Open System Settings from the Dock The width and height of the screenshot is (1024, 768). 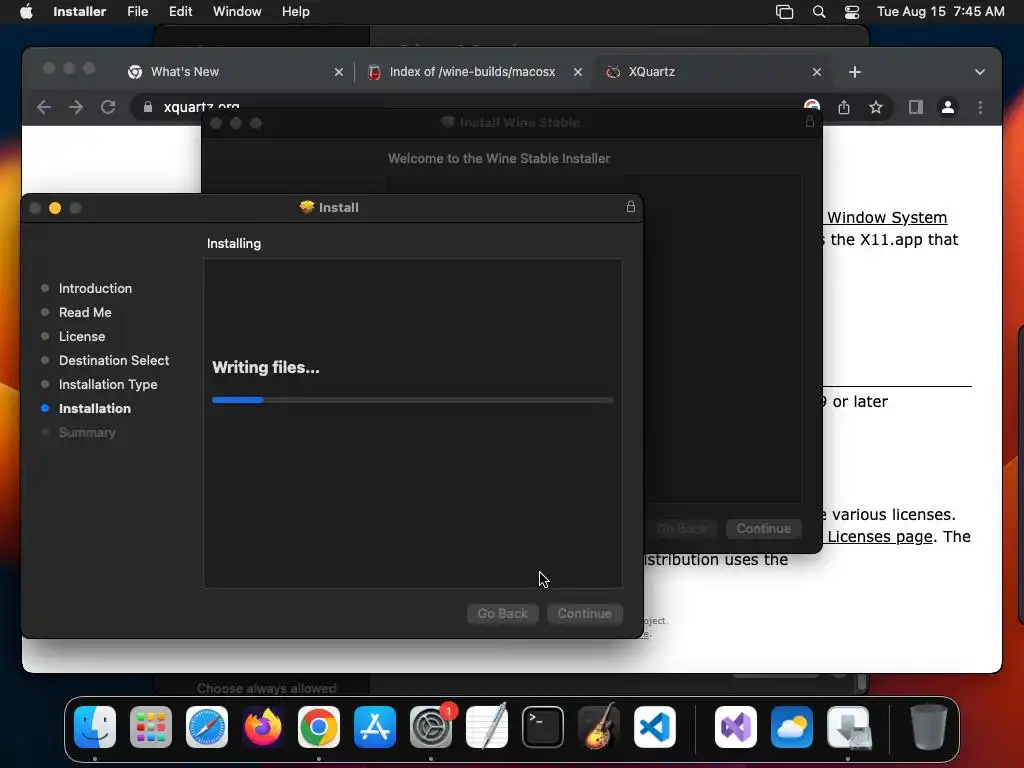tap(431, 727)
